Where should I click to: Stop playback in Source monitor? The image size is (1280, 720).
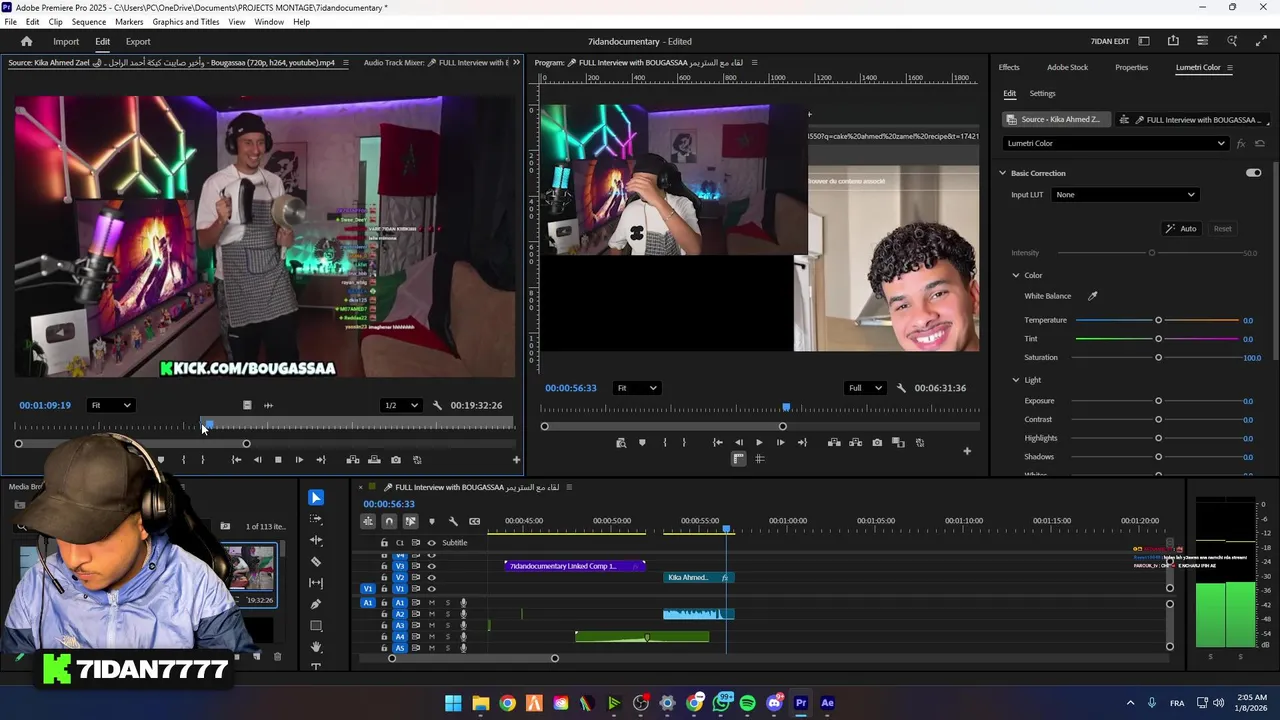pos(278,460)
